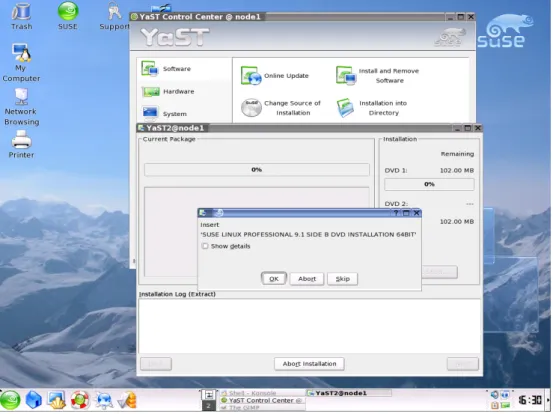Viewport: 553px width, 414px height.
Task: Click the DVD 1 progress bar
Action: 429,184
